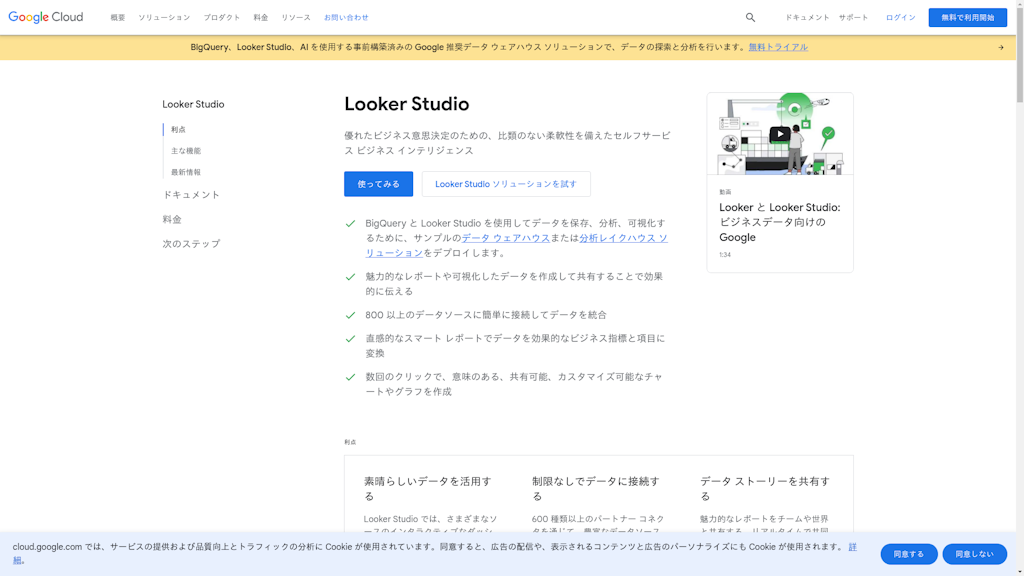The image size is (1024, 576).
Task: Play the Looker Studio video thumbnail
Action: tap(779, 134)
